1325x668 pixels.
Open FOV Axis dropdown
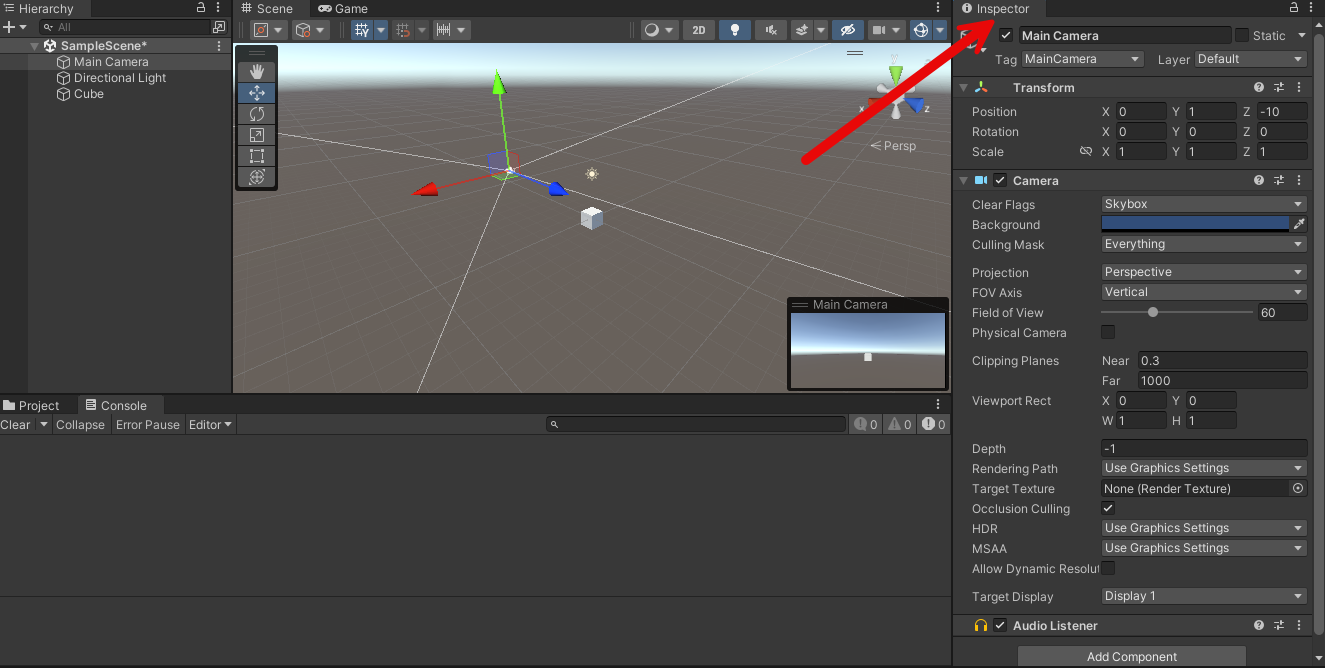pyautogui.click(x=1204, y=292)
